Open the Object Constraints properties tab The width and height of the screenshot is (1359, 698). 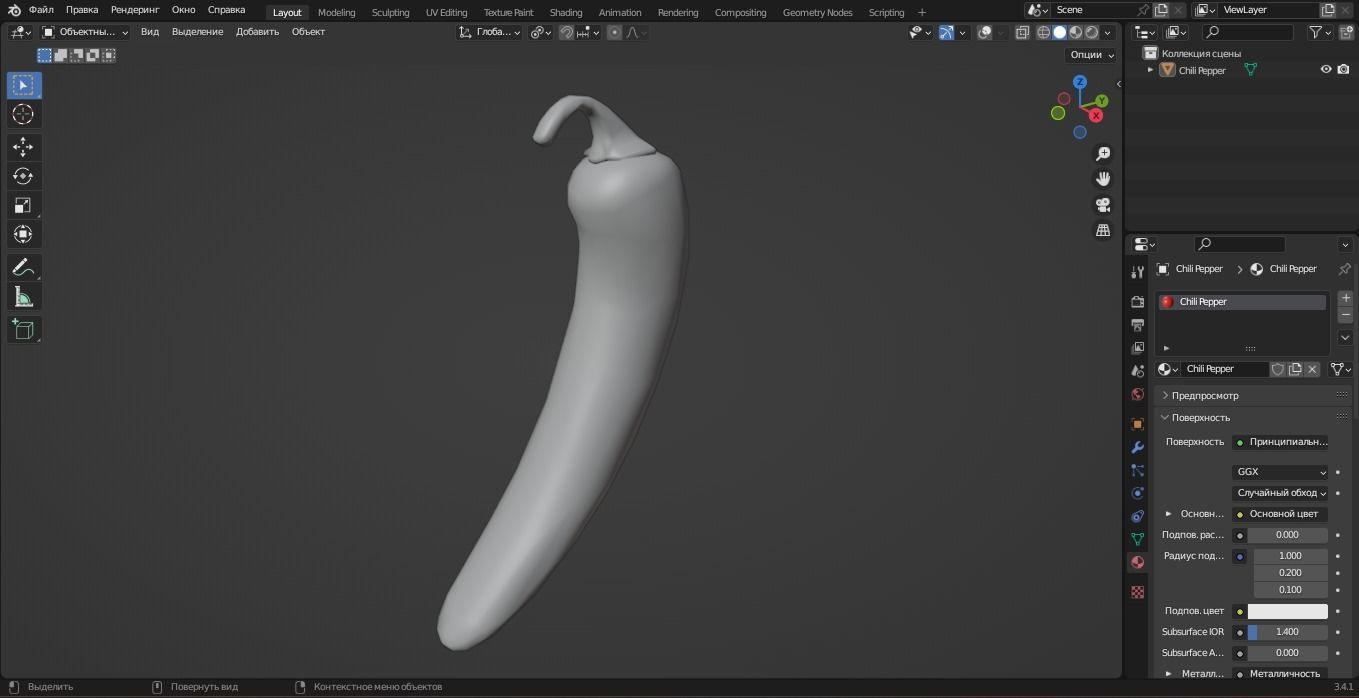1137,516
